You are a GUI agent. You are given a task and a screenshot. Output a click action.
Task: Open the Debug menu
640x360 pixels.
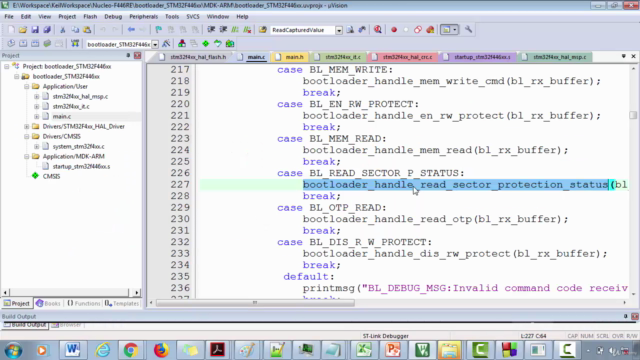tap(113, 17)
